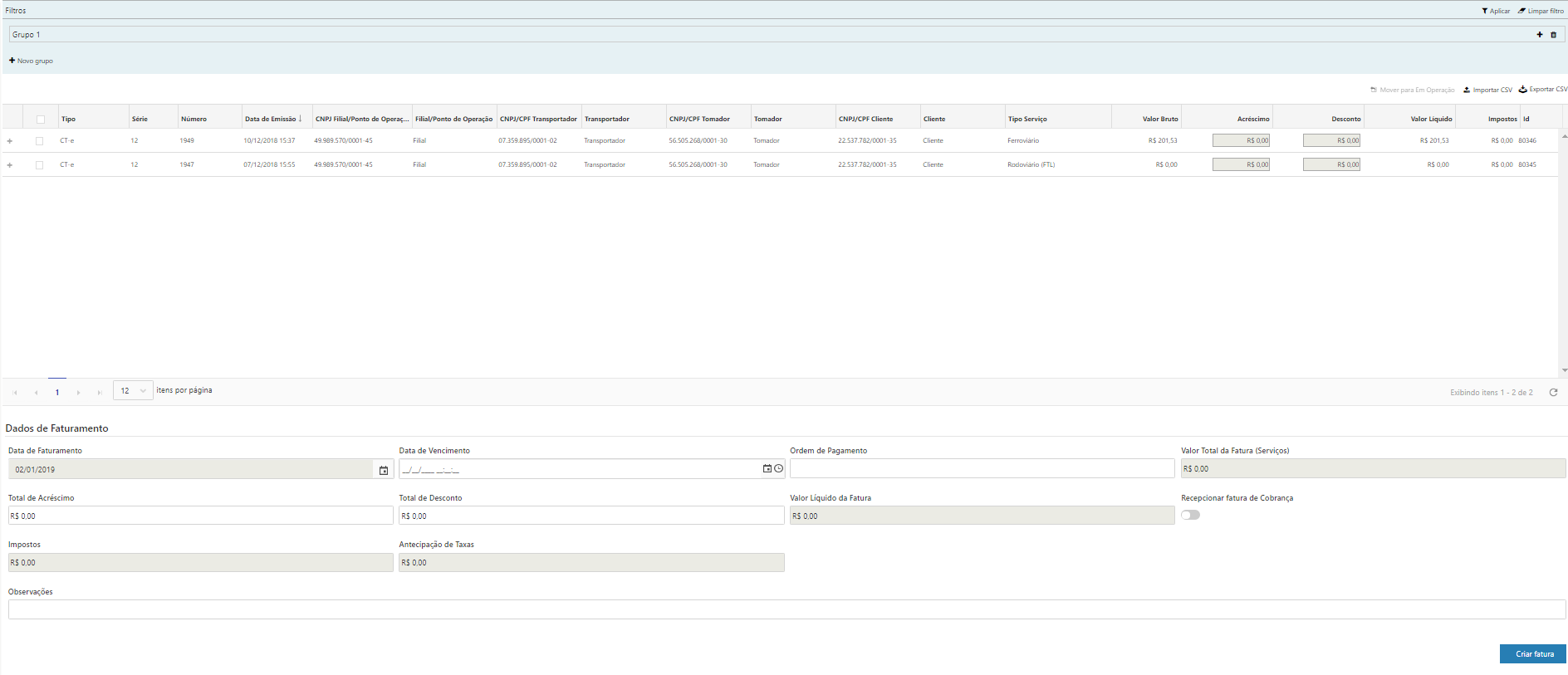The height and width of the screenshot is (675, 1568).
Task: Click Limpar filtro eraser icon
Action: (1522, 11)
